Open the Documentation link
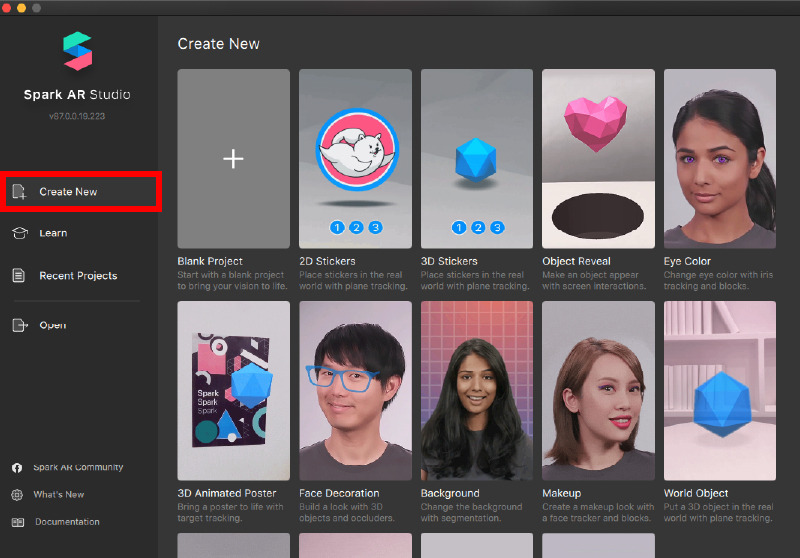The image size is (800, 558). (x=67, y=522)
